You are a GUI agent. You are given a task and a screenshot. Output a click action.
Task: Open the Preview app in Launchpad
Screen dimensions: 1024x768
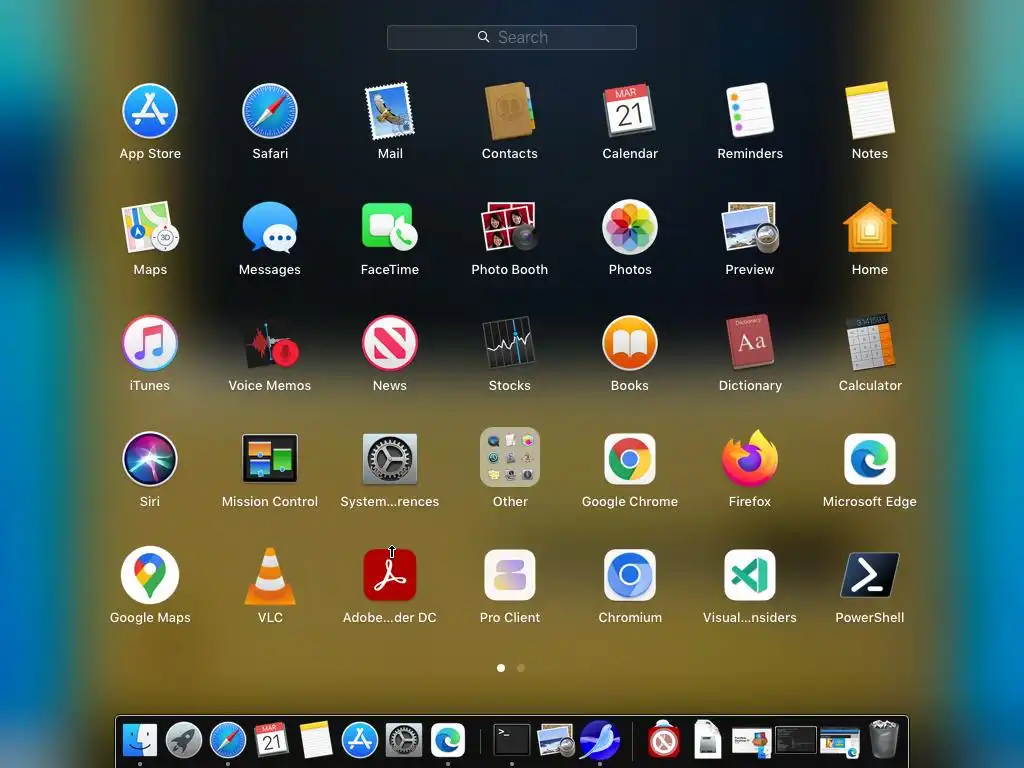point(750,227)
